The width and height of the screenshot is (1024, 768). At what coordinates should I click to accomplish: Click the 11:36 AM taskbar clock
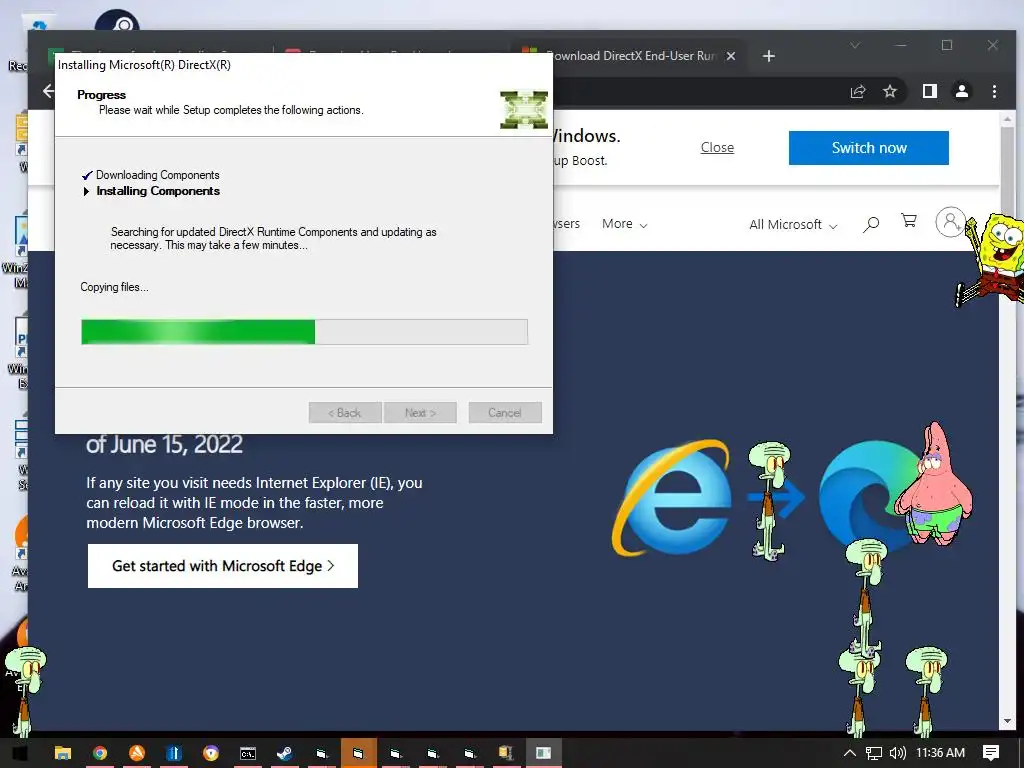[940, 753]
